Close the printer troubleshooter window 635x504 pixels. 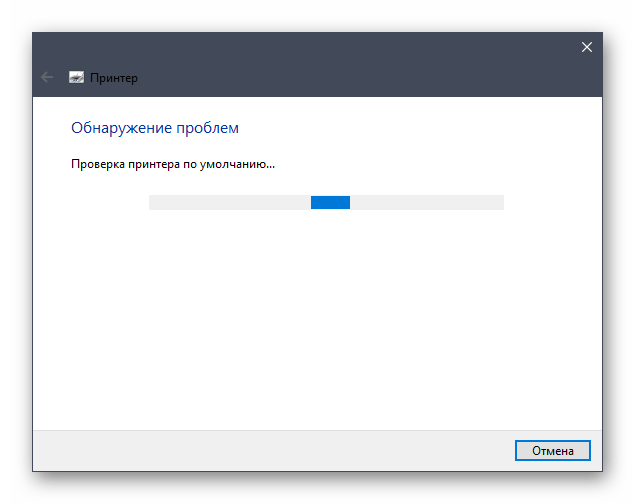pos(587,47)
